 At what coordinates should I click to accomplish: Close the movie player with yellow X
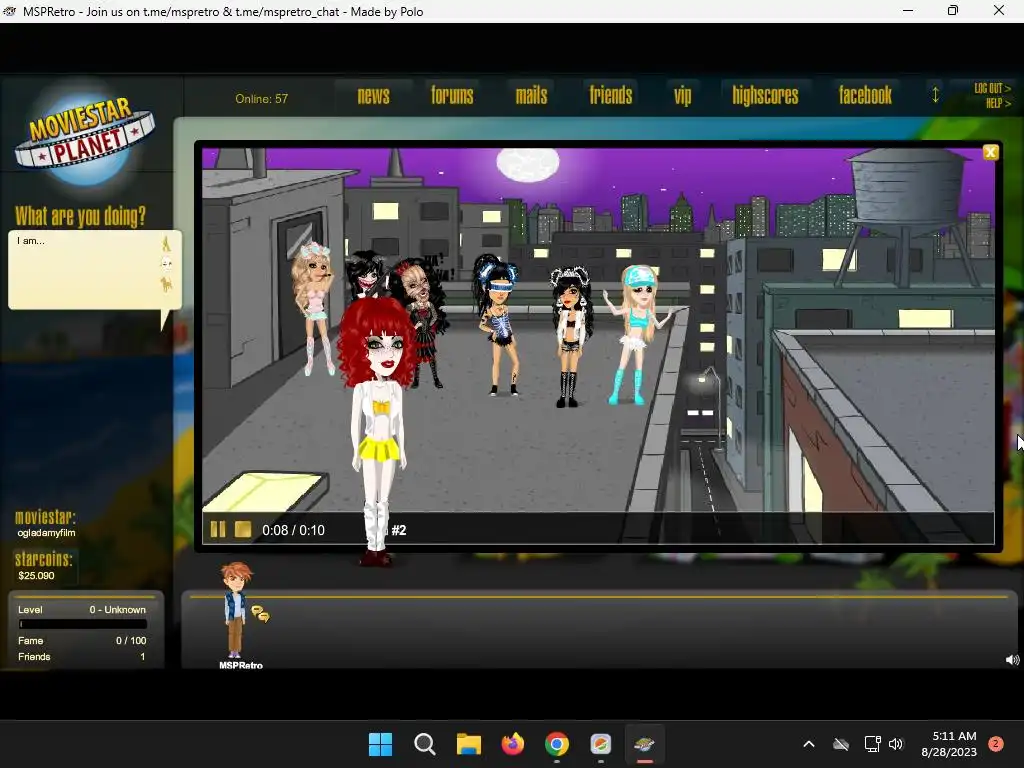pyautogui.click(x=990, y=152)
